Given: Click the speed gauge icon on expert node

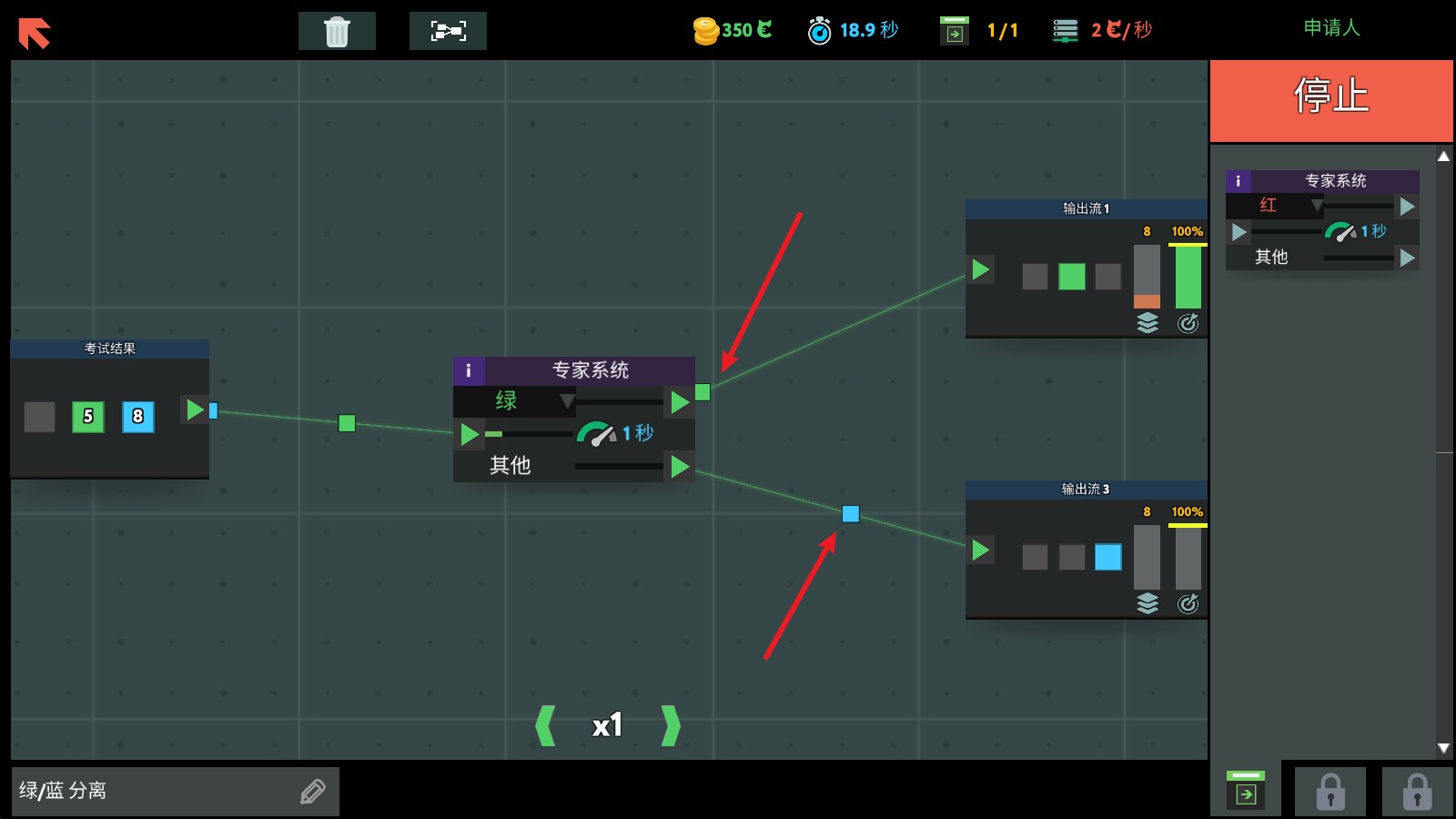Looking at the screenshot, I should (596, 433).
